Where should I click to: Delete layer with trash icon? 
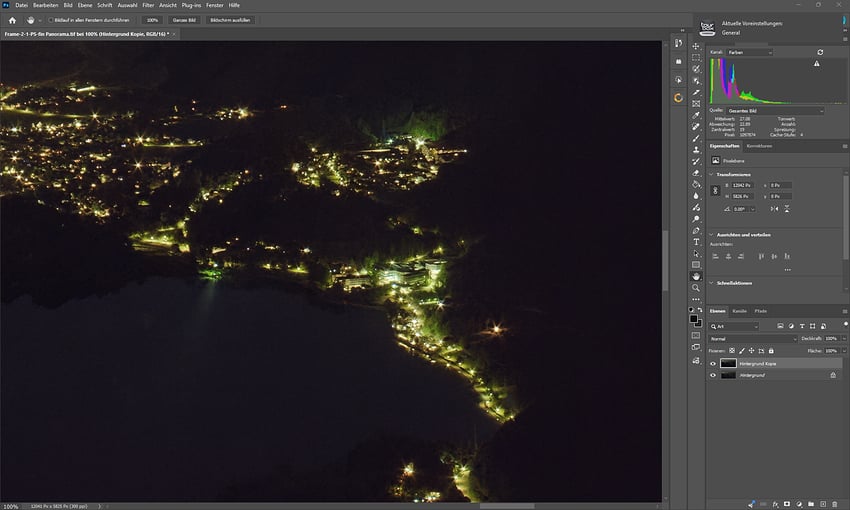pos(835,504)
